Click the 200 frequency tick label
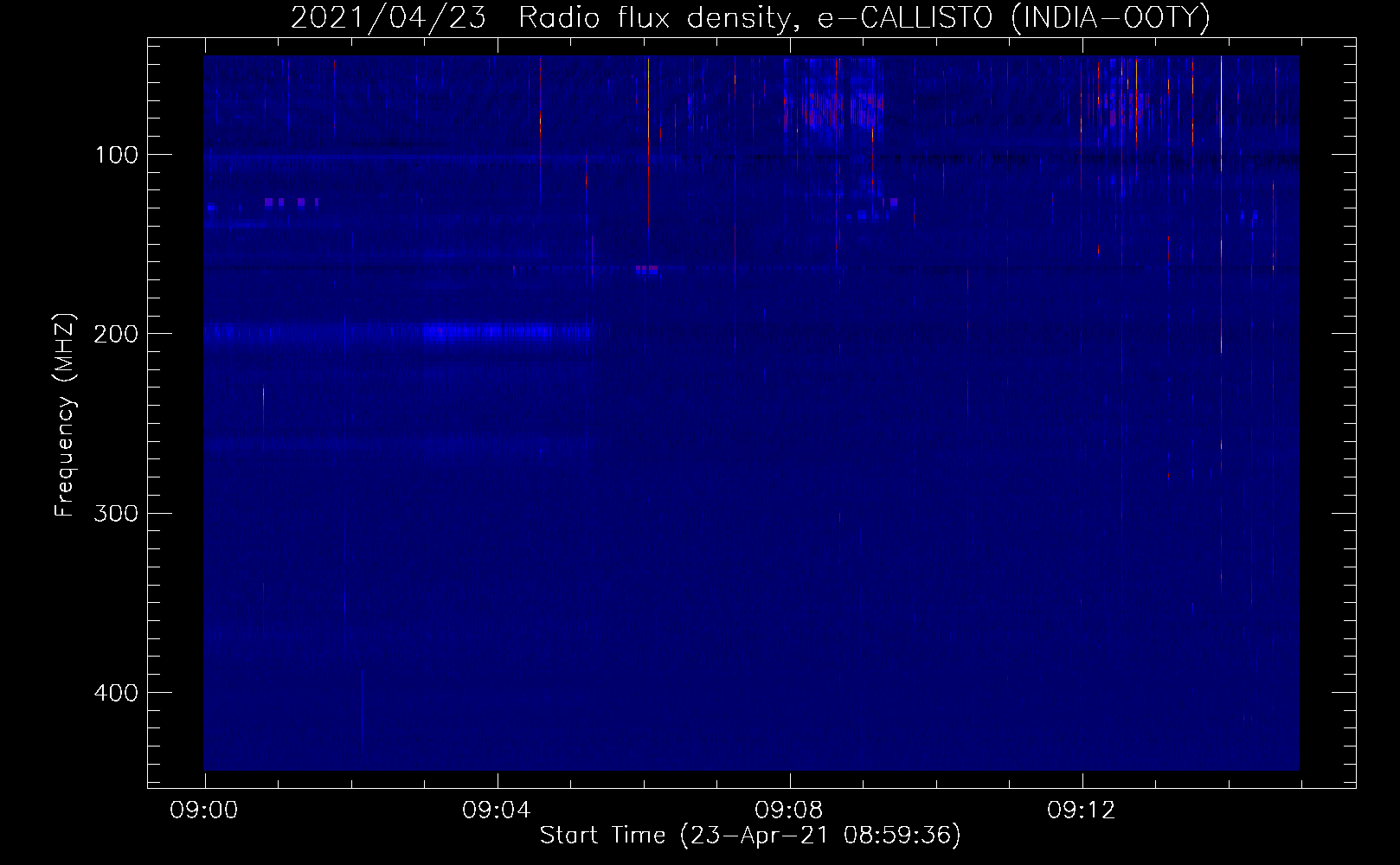The height and width of the screenshot is (865, 1400). pos(117,334)
